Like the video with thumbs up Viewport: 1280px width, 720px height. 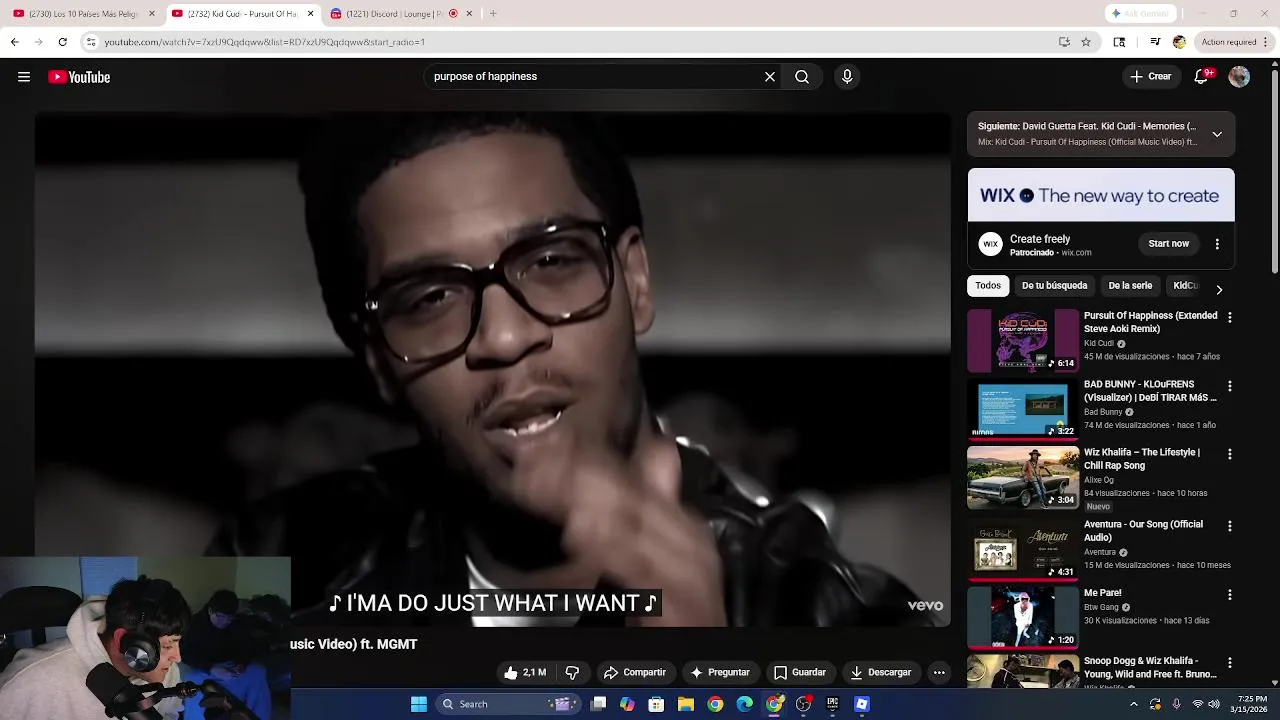pyautogui.click(x=526, y=673)
